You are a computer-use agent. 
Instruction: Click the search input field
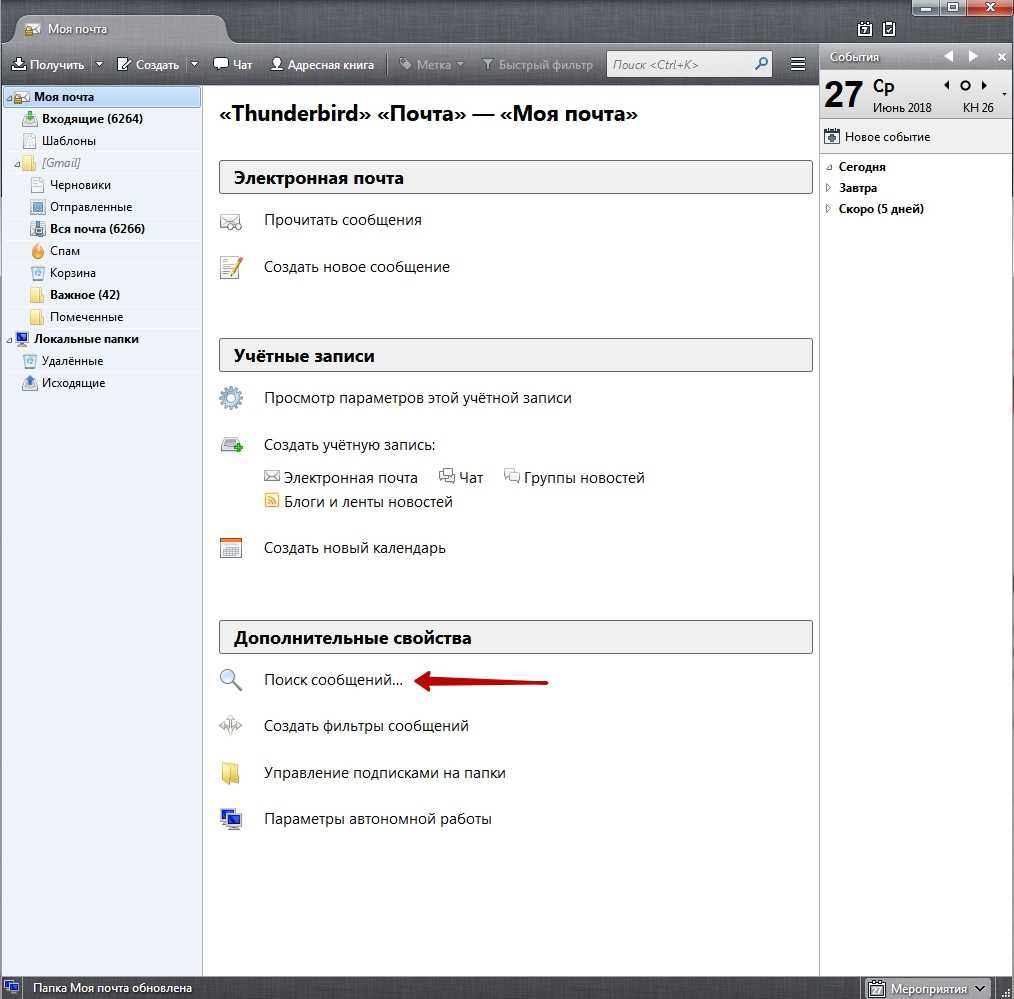[x=678, y=64]
